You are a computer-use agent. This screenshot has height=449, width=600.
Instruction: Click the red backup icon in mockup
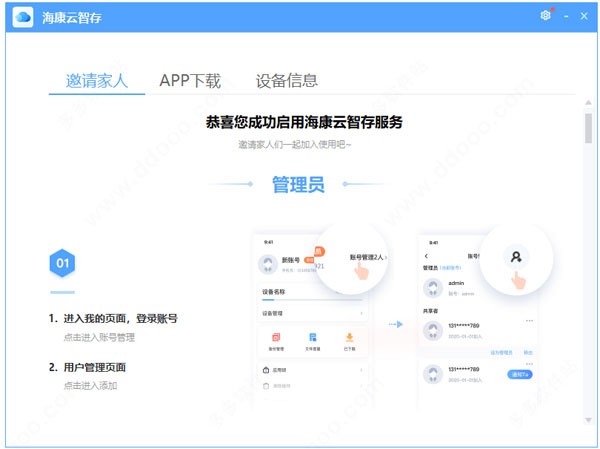tap(276, 337)
